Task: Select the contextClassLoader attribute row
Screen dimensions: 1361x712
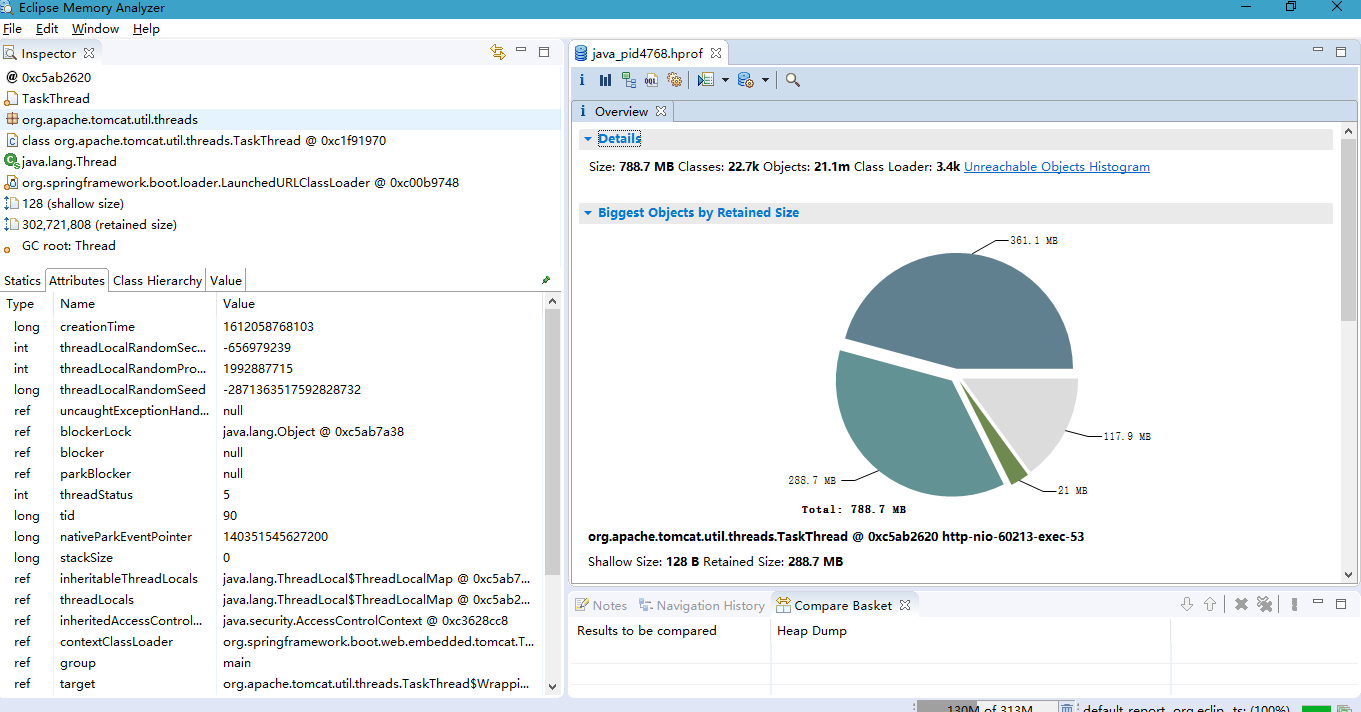Action: tap(272, 642)
